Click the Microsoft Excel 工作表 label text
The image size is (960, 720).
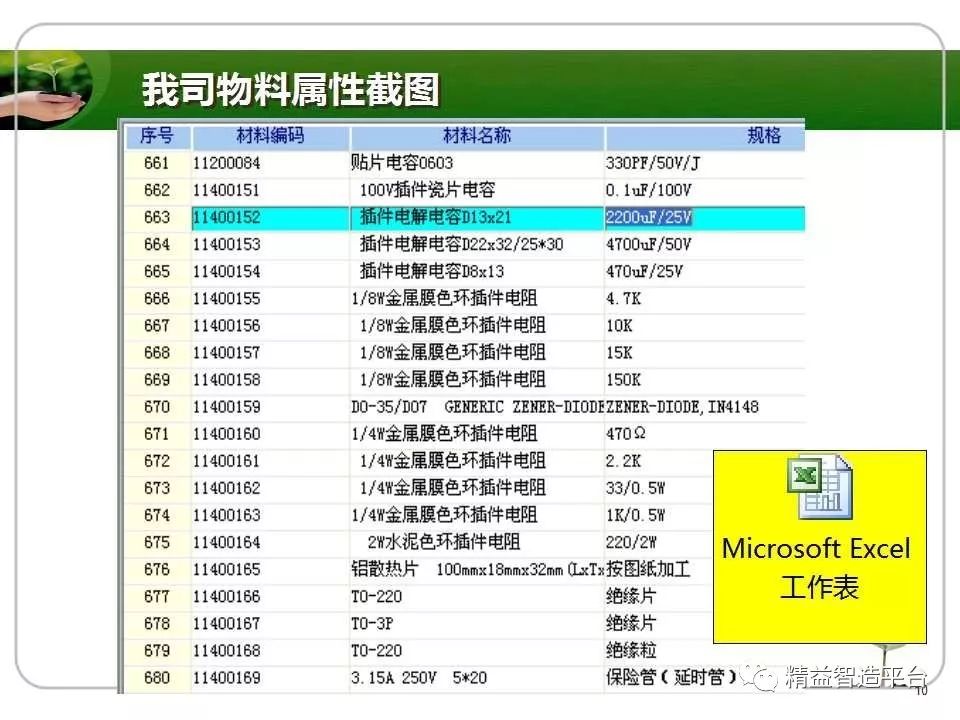[817, 567]
